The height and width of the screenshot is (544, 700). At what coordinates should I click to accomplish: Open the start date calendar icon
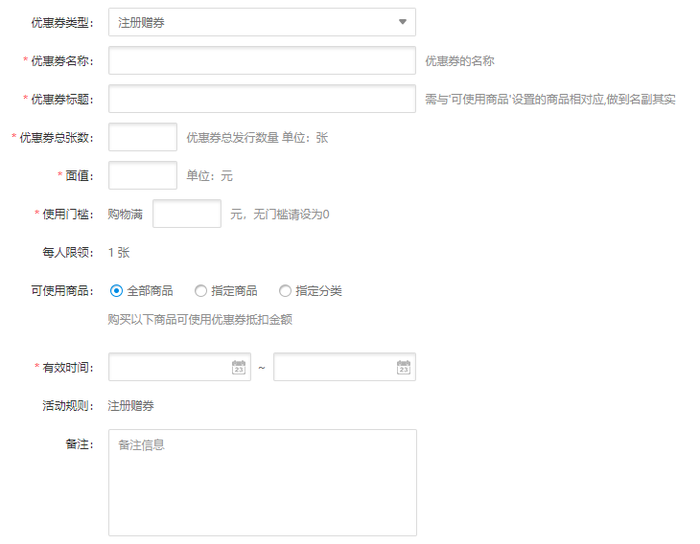click(x=238, y=367)
